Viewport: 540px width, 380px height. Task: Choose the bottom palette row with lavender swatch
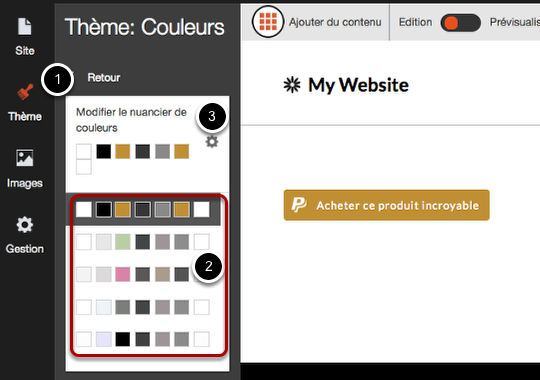[143, 339]
